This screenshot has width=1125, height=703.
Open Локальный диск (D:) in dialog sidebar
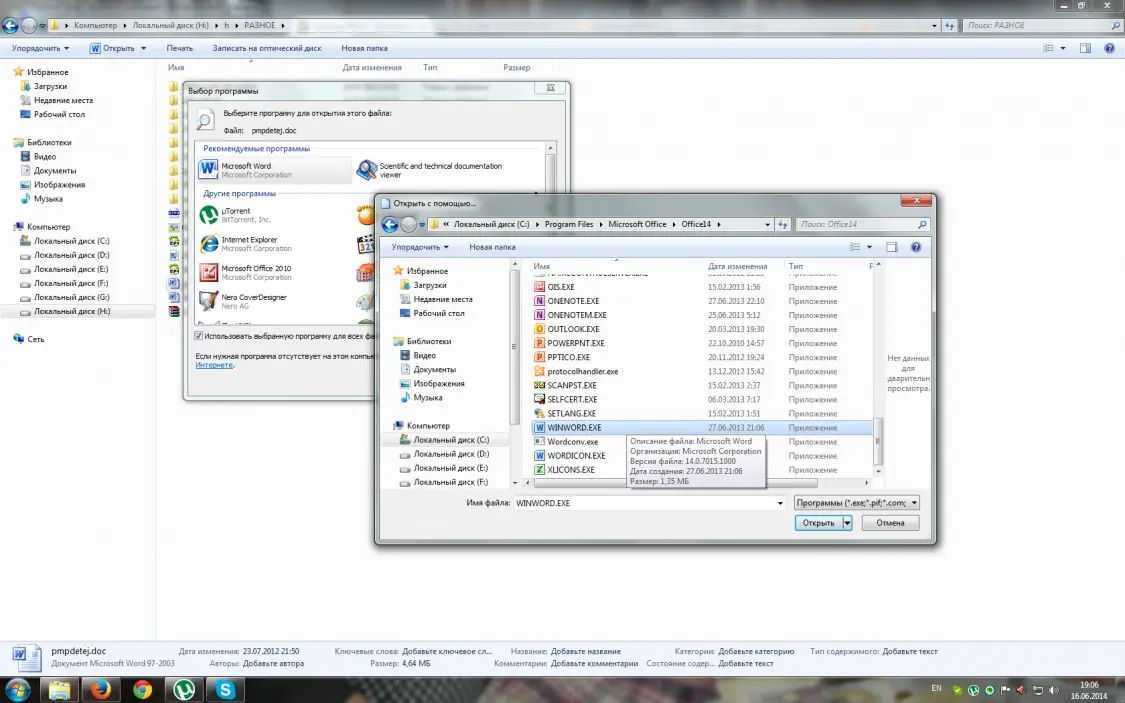(451, 454)
